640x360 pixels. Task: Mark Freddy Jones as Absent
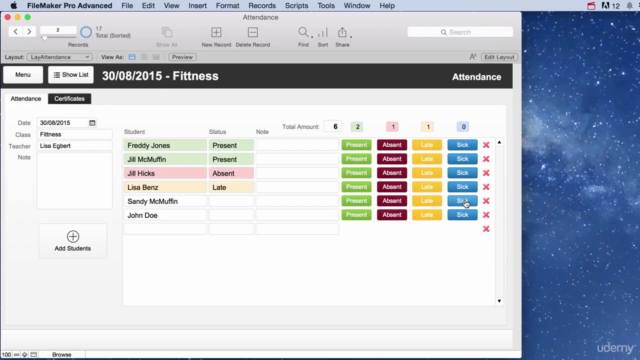[392, 145]
